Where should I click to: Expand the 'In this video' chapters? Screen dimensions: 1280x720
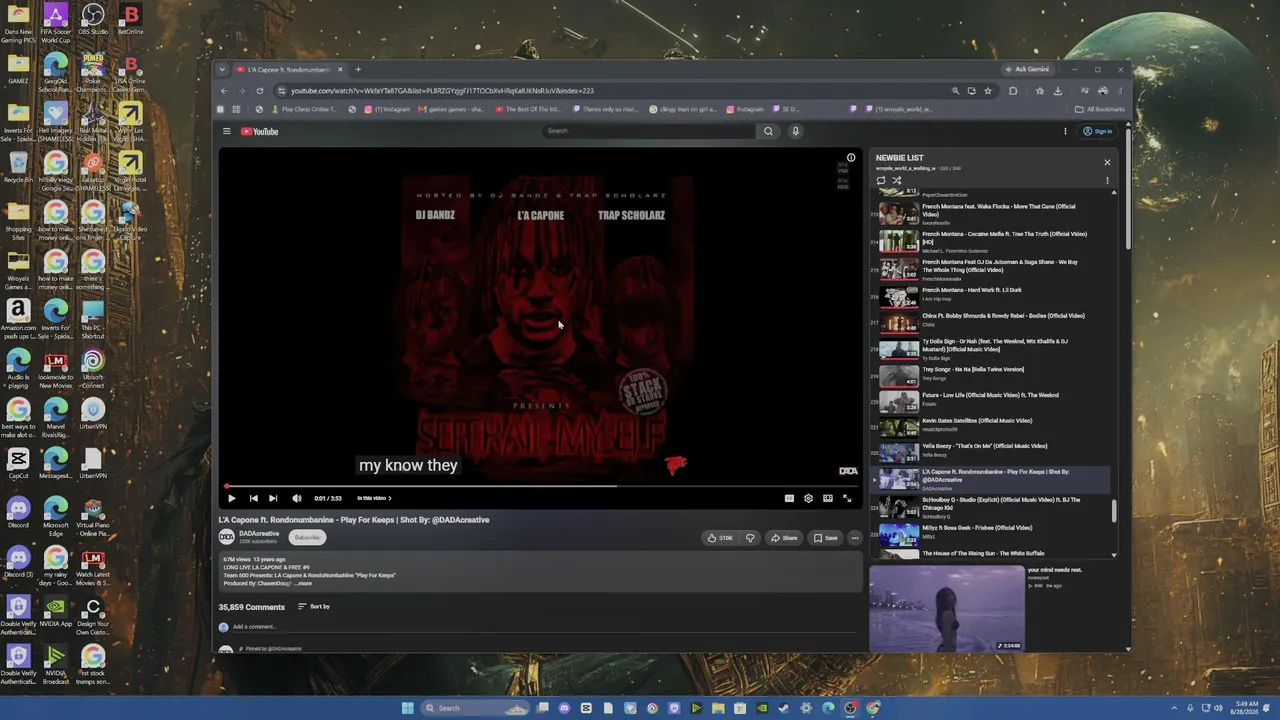(374, 498)
